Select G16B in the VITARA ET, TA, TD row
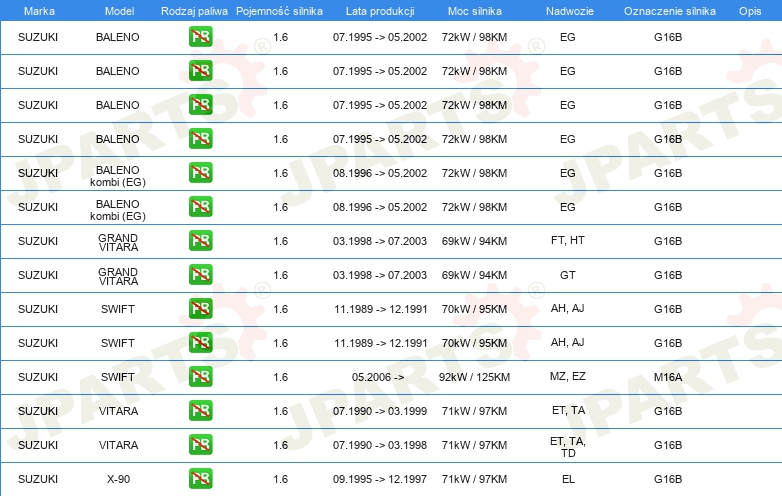782x496 pixels. pyautogui.click(x=668, y=445)
